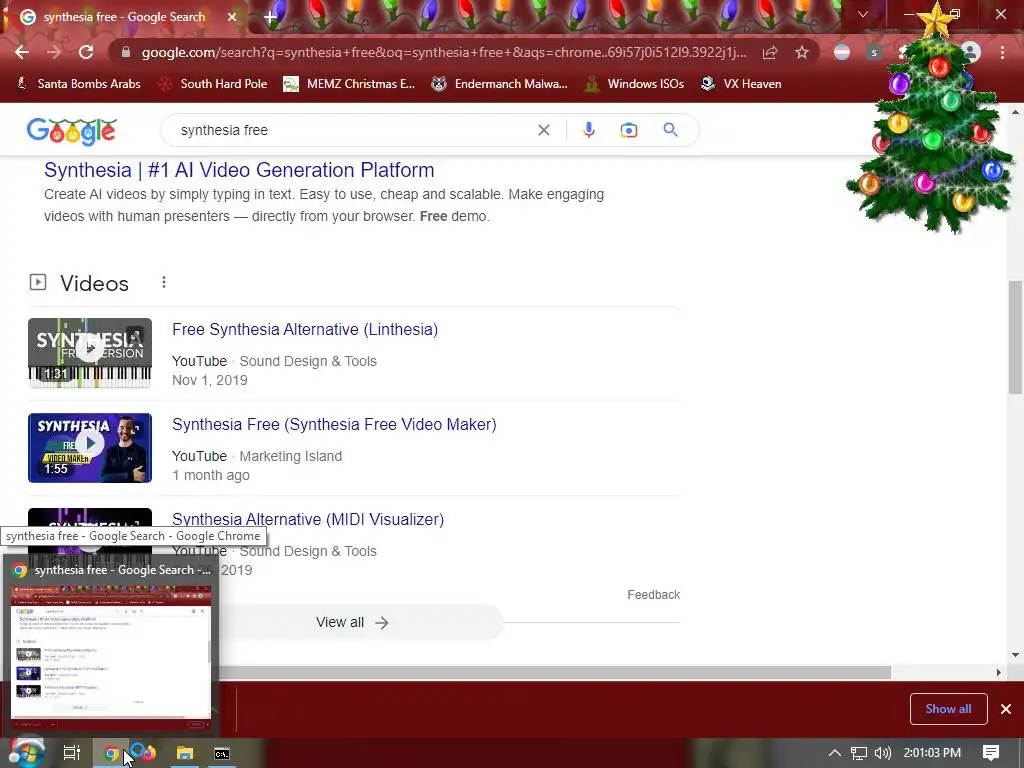This screenshot has height=768, width=1024.
Task: Open the Action Center notifications icon
Action: click(991, 753)
